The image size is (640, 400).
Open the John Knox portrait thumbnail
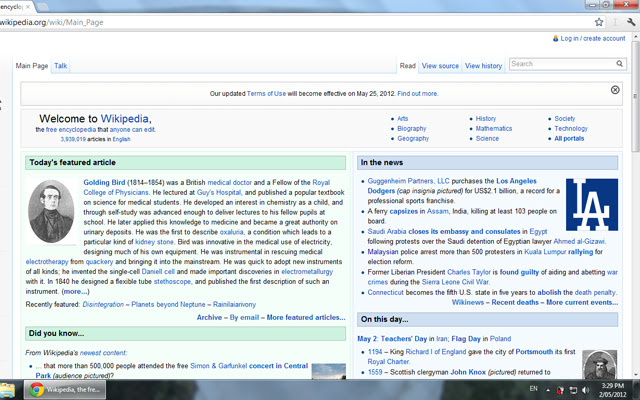coord(599,364)
